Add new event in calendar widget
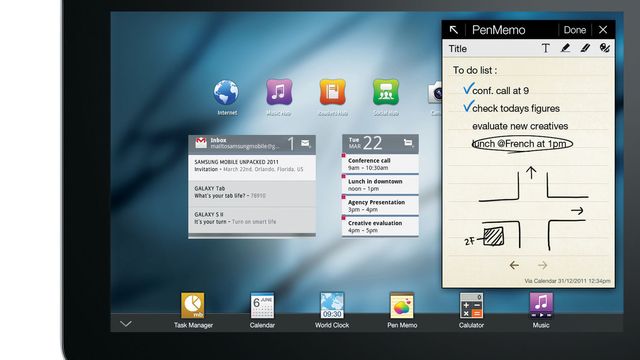The image size is (640, 360). [408, 142]
